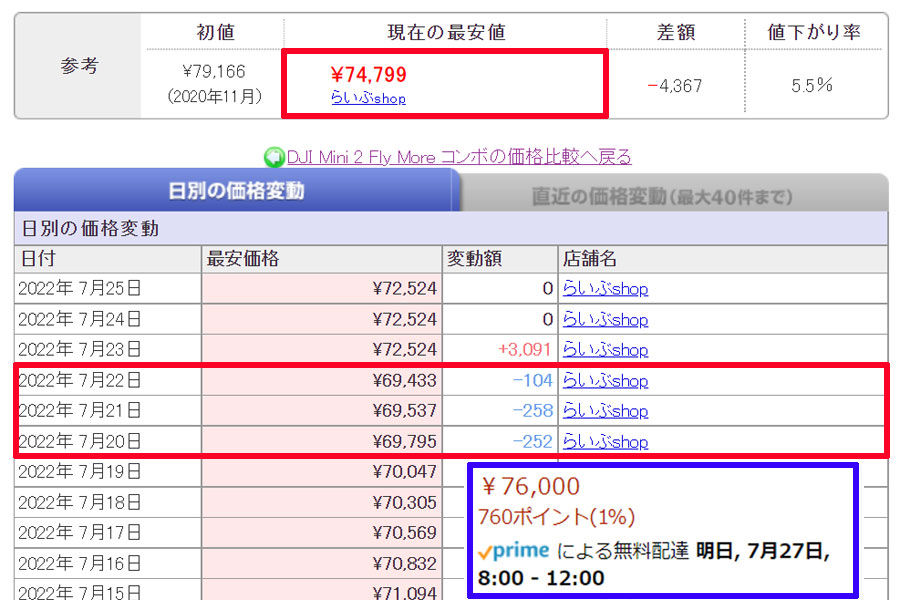Open らいぶshop link for 2022年7月22日
The image size is (900, 600).
(x=606, y=381)
